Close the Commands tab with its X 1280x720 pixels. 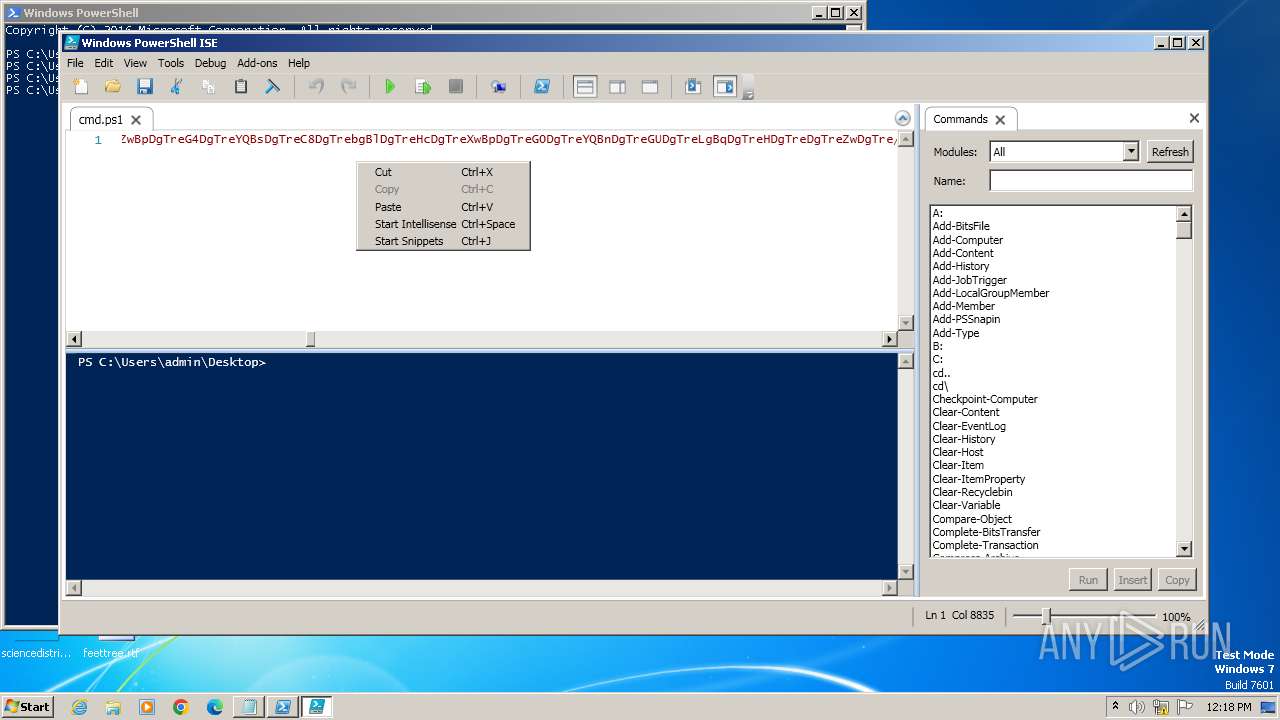click(1000, 120)
